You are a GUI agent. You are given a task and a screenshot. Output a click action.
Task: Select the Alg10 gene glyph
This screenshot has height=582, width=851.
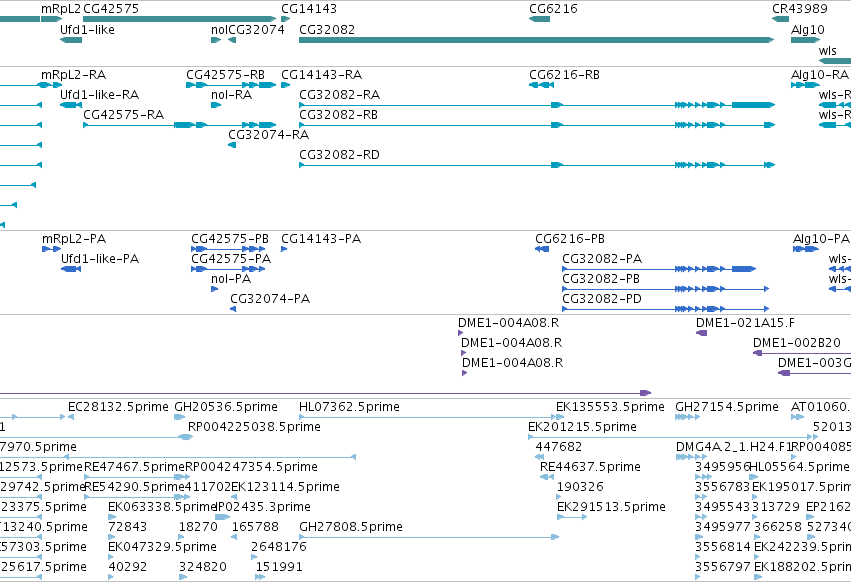(805, 40)
